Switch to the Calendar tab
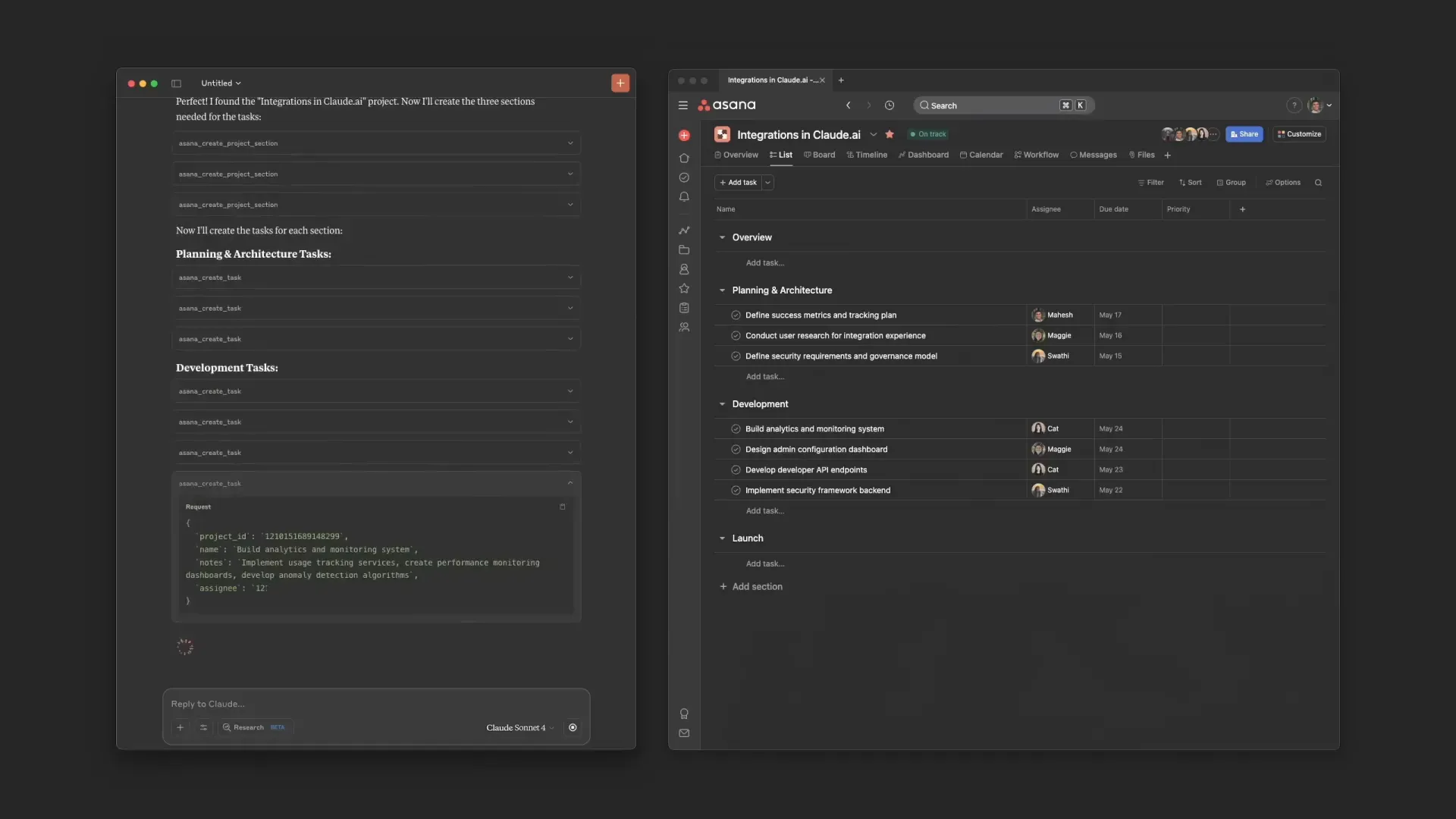Viewport: 1456px width, 819px height. click(981, 155)
